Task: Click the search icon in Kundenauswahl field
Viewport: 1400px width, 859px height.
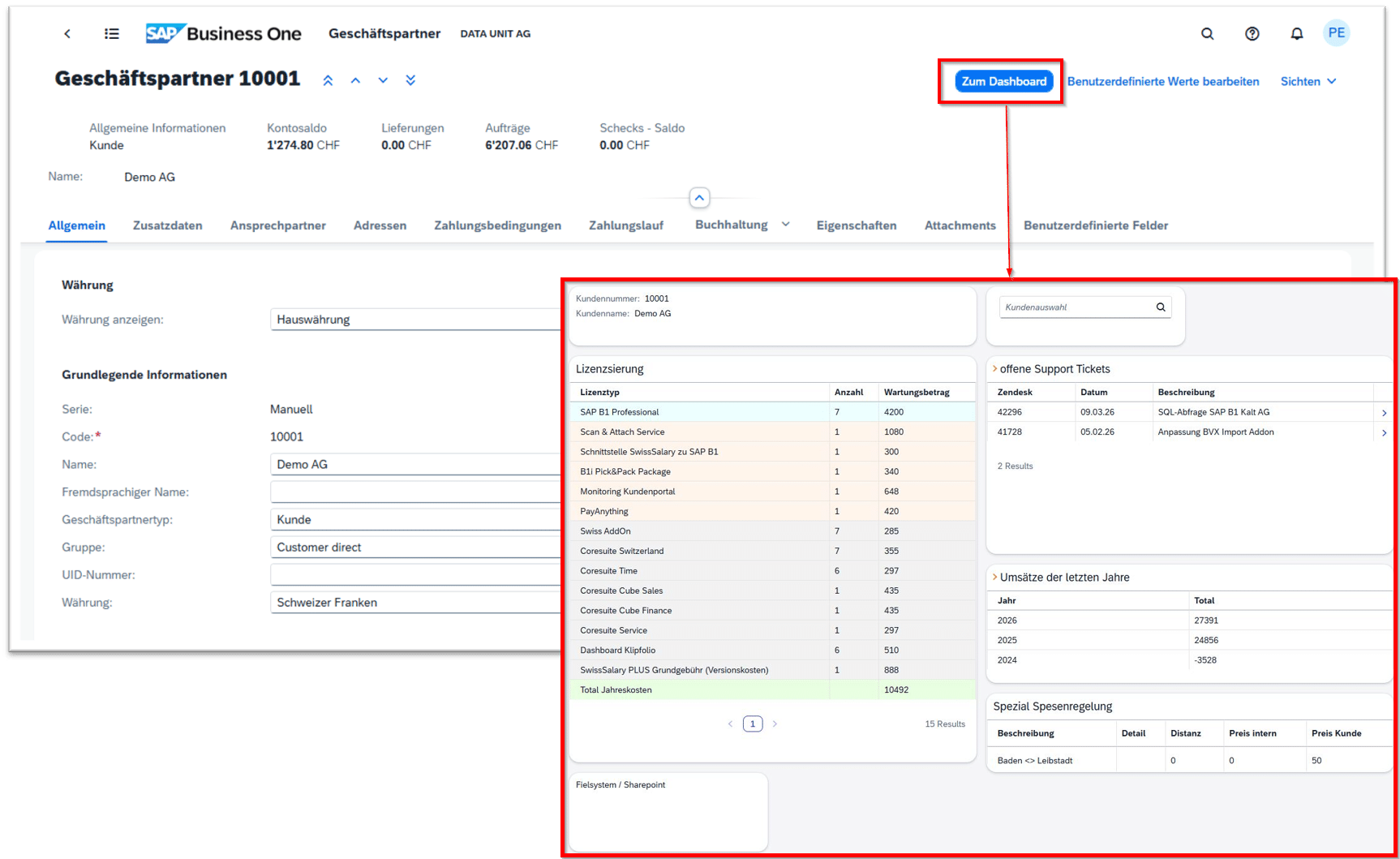Action: [x=1161, y=307]
